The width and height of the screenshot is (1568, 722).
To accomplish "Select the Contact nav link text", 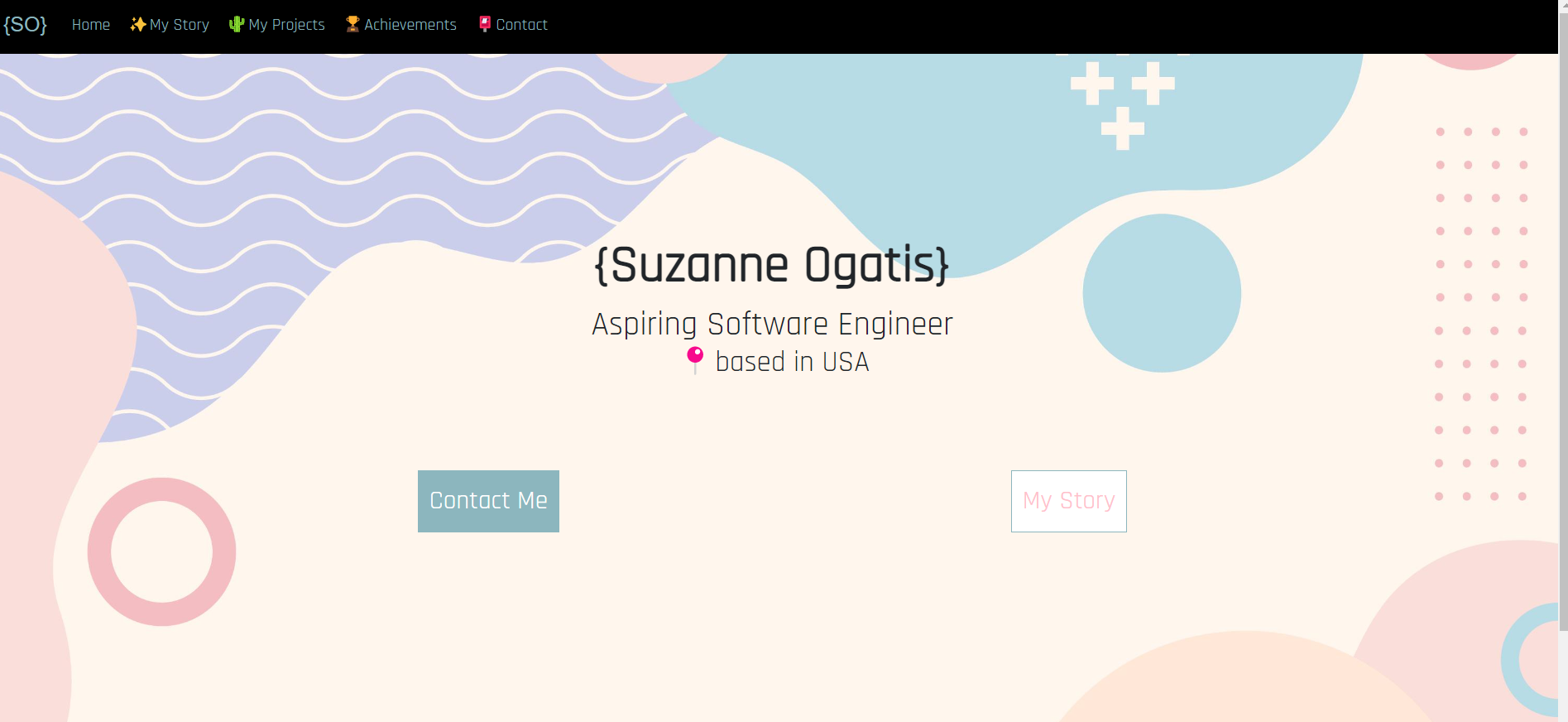I will (x=521, y=25).
